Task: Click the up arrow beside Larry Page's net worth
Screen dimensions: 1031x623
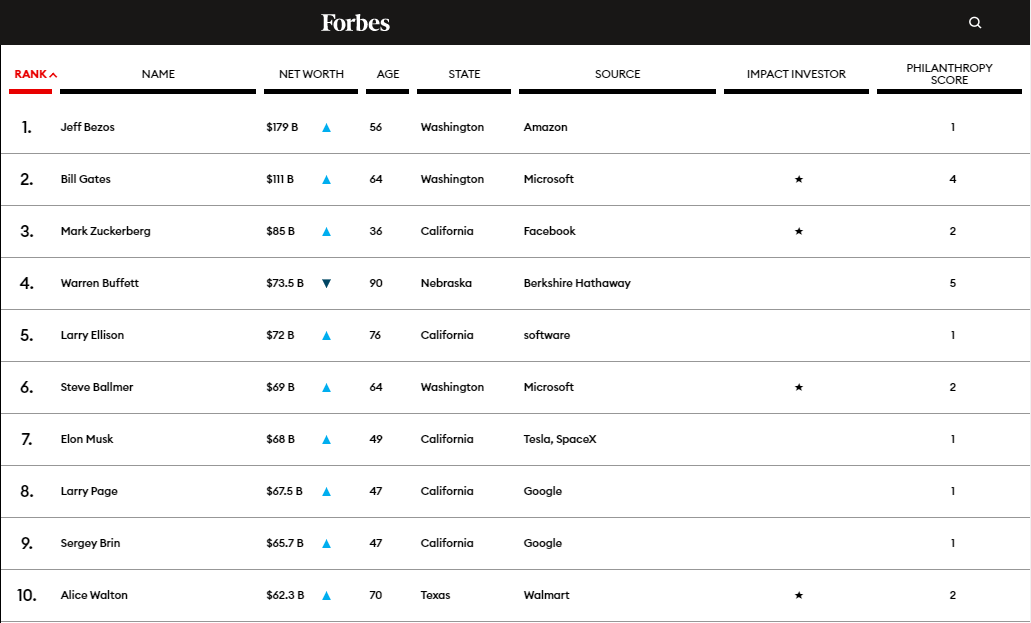Action: (x=326, y=491)
